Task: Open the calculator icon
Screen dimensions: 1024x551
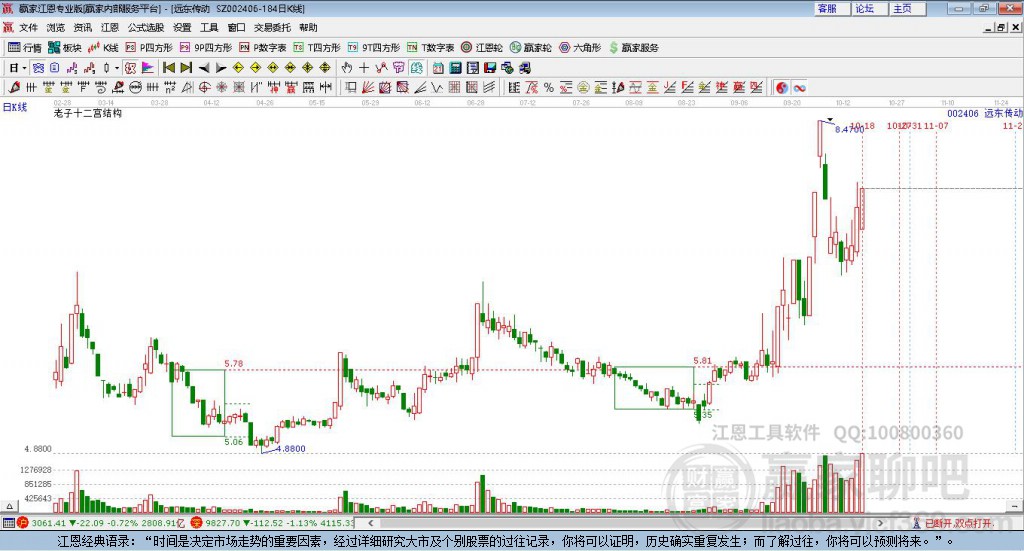Action: (x=455, y=68)
